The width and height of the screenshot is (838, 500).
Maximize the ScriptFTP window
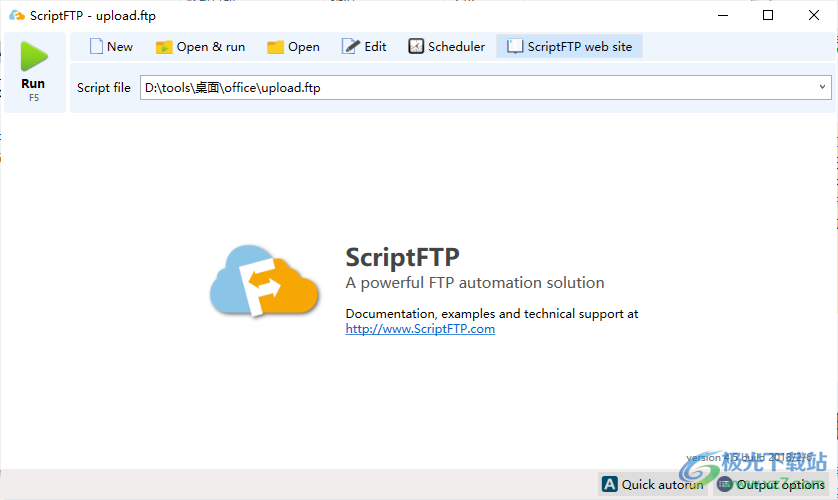point(768,15)
